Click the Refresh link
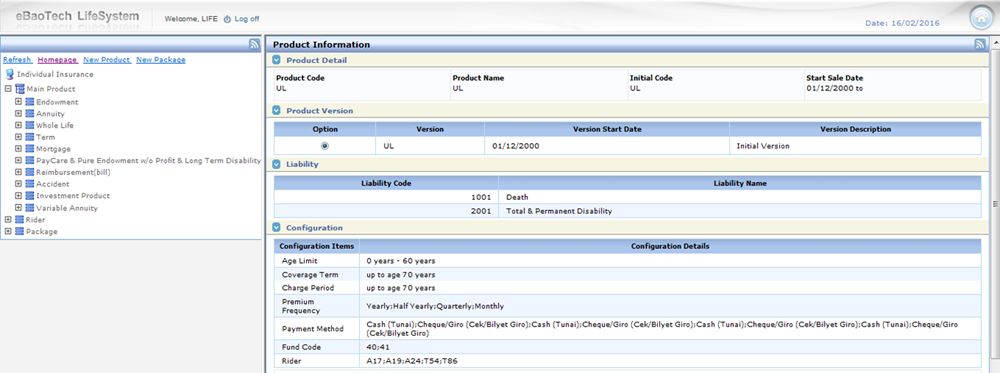The height and width of the screenshot is (373, 1000). (17, 60)
